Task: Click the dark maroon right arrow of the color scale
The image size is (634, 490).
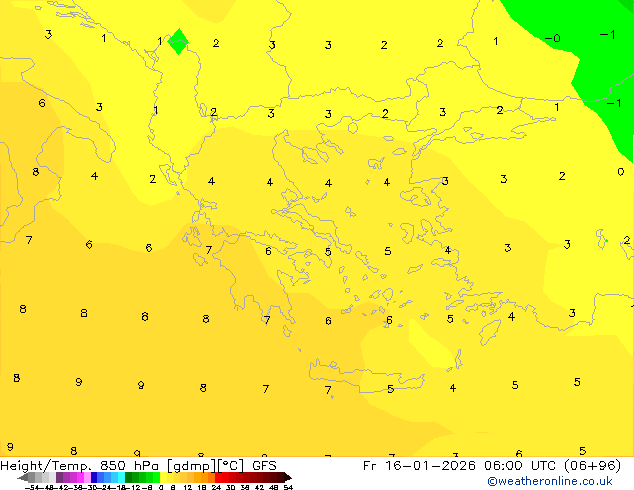Action: [288, 478]
